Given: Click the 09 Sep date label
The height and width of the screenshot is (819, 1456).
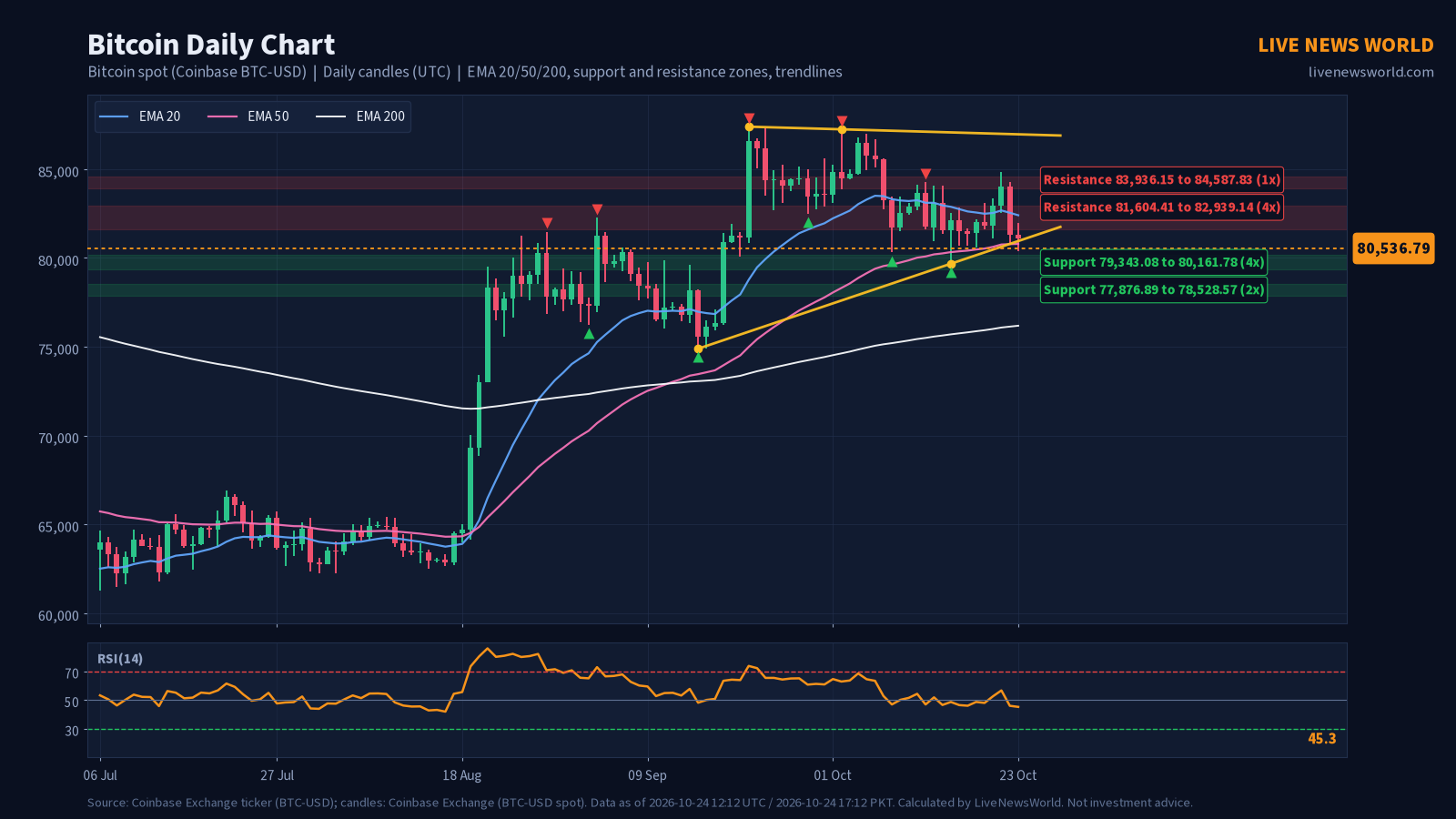Looking at the screenshot, I should pyautogui.click(x=647, y=775).
